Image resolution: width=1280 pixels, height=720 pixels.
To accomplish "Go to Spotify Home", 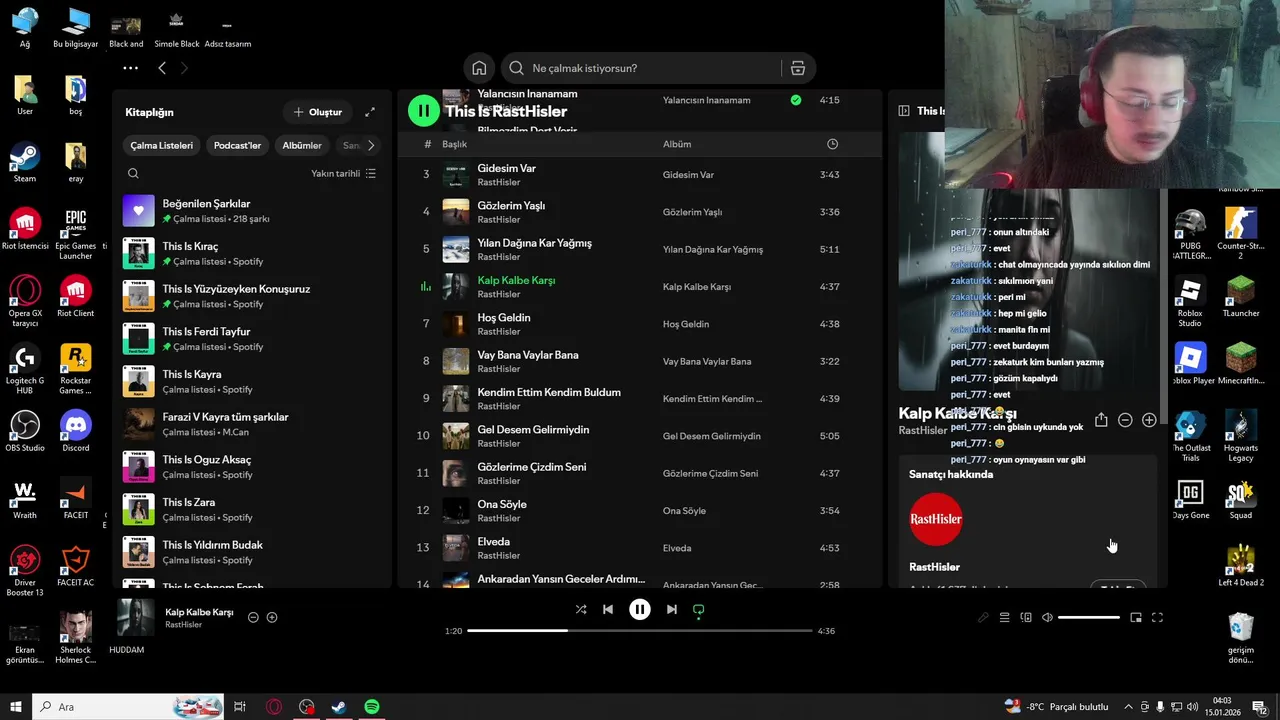I will point(479,68).
